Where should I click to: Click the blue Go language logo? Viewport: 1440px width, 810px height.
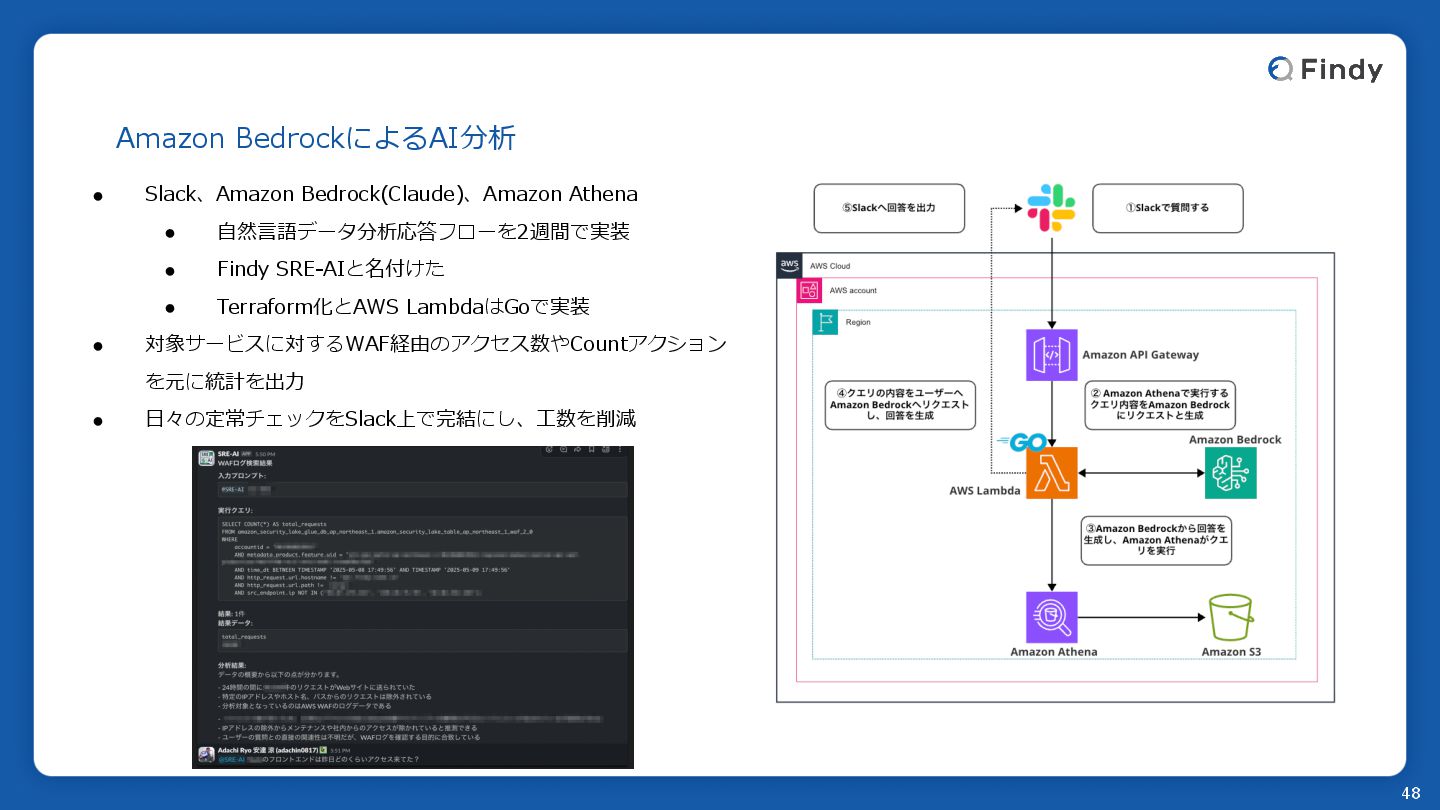pyautogui.click(x=1021, y=441)
